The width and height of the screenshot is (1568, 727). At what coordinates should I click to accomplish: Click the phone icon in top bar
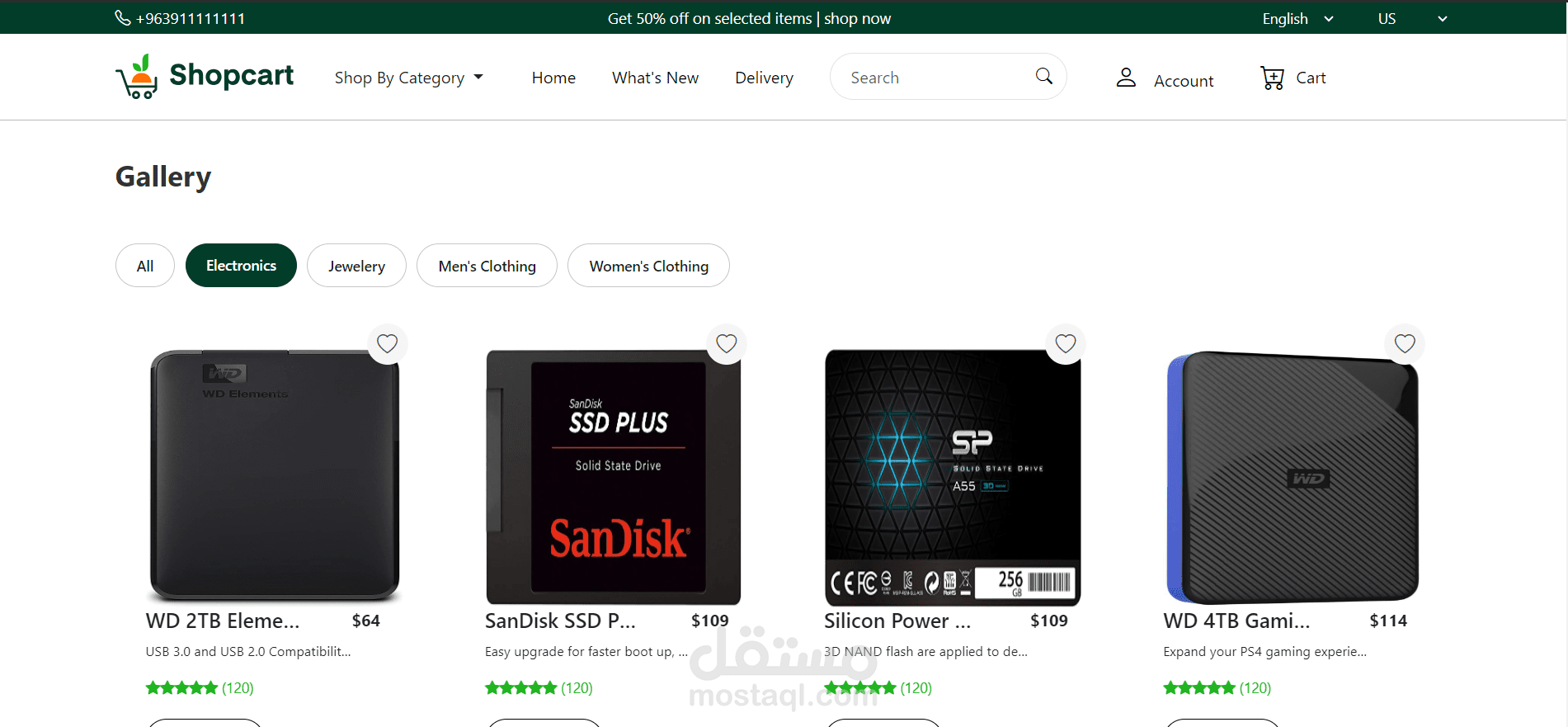click(123, 17)
